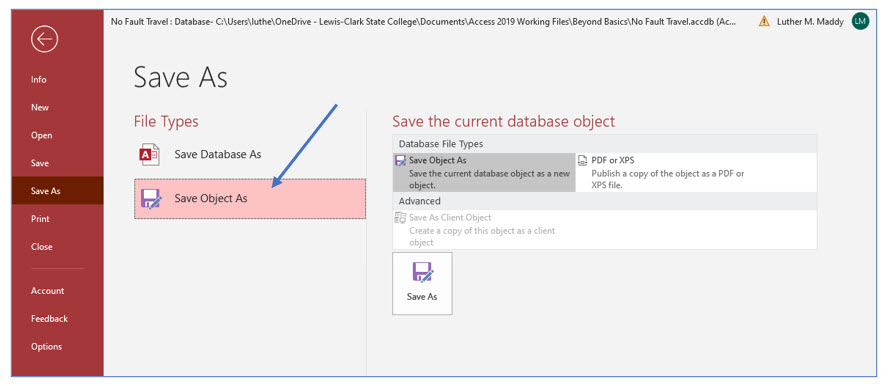The height and width of the screenshot is (386, 888).
Task: Choose Save Object As under Database File Types
Action: coord(484,173)
